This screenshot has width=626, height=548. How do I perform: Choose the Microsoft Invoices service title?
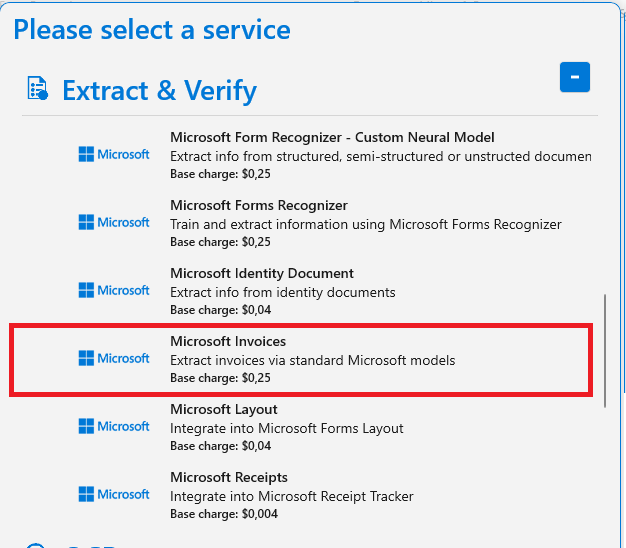click(x=228, y=341)
